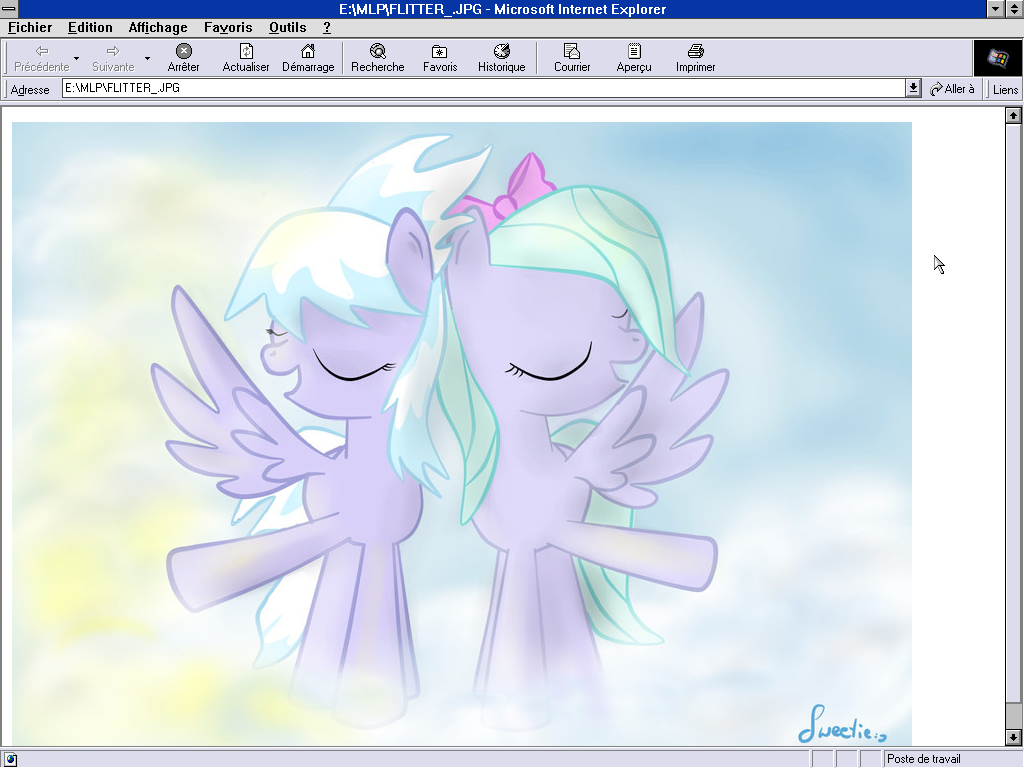Open the Courrier mail icon
The width and height of the screenshot is (1024, 768).
tap(572, 52)
